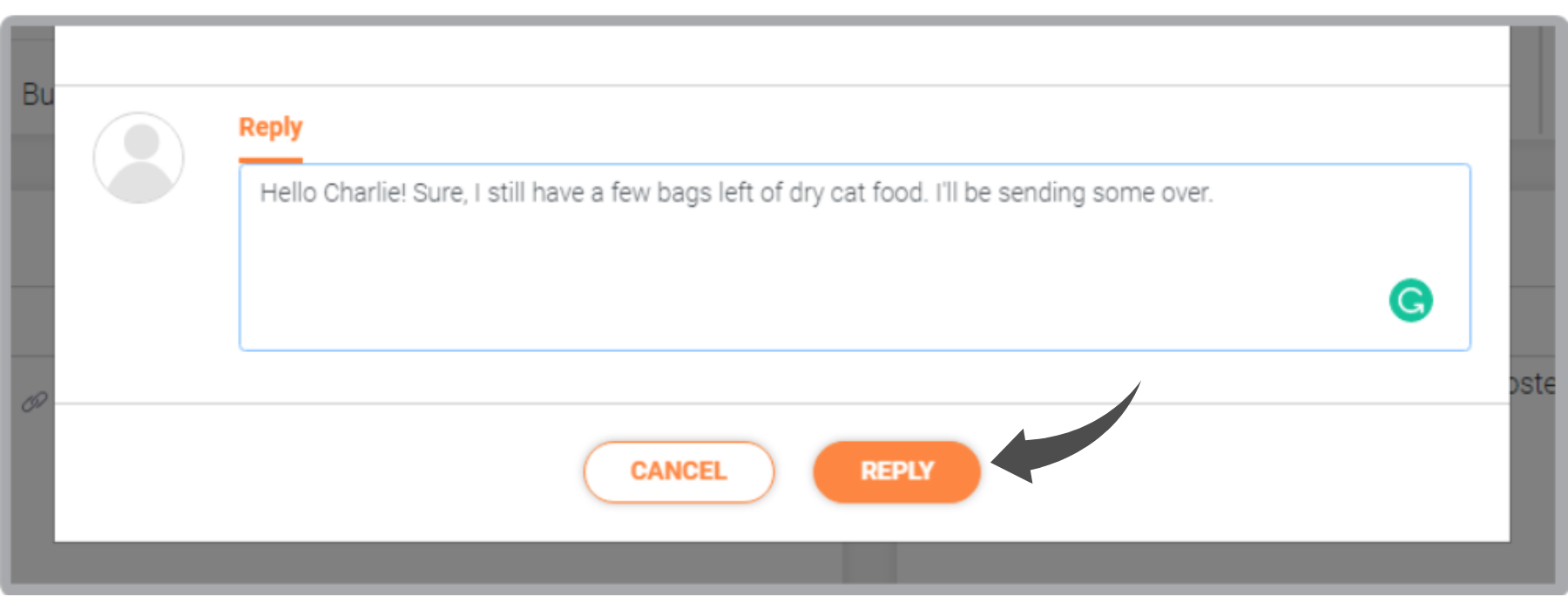1568x610 pixels.
Task: Dismiss the dialog with the CANCEL button
Action: pos(679,471)
